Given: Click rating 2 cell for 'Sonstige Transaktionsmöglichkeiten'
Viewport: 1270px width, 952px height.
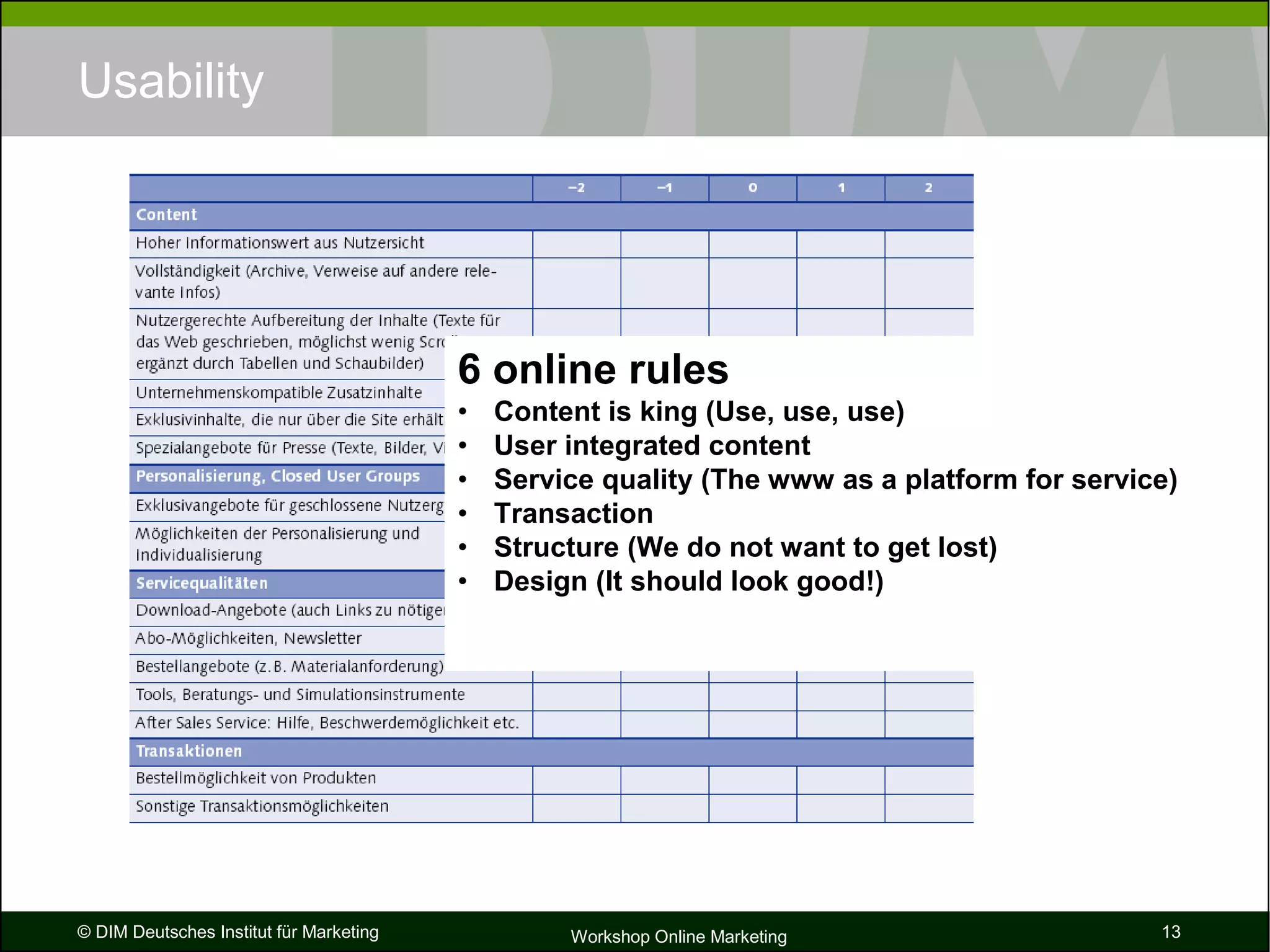Looking at the screenshot, I should click(x=928, y=807).
